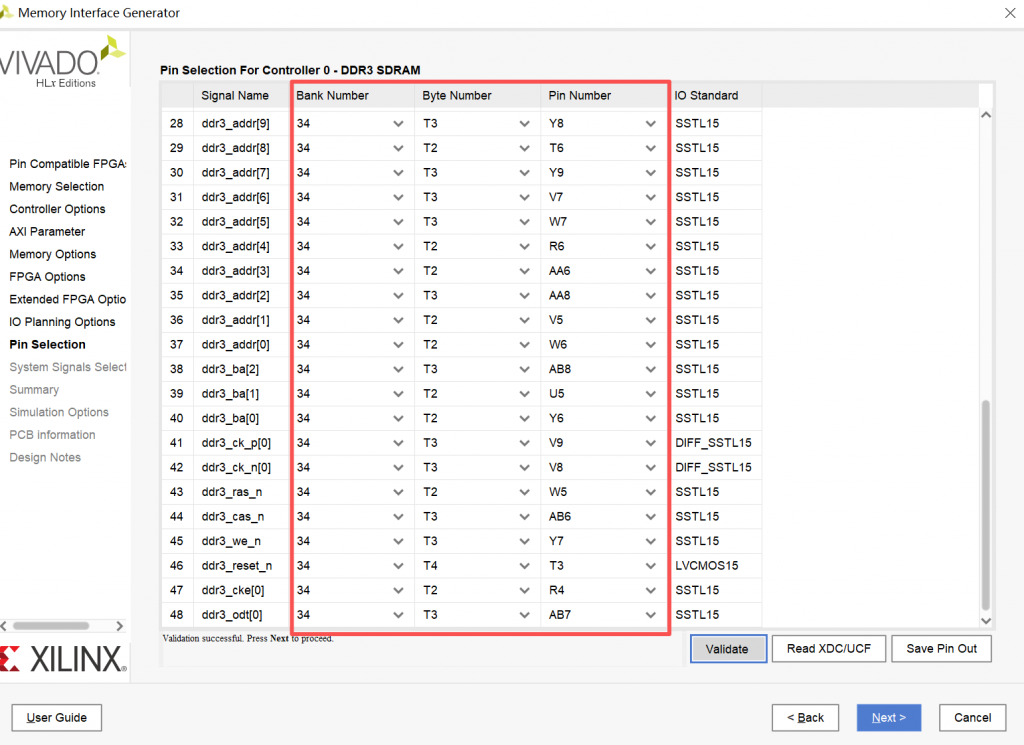The image size is (1024, 745).
Task: Open Byte Number dropdown for ddr3_reset_n
Action: pos(524,566)
